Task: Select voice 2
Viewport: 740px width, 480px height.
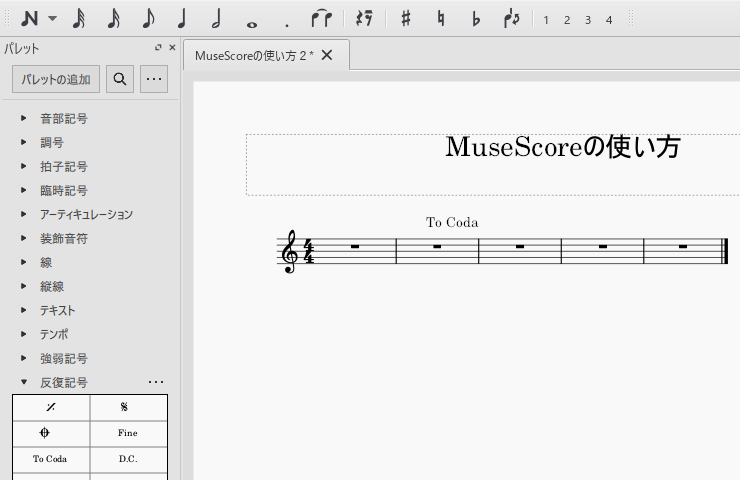Action: coord(567,20)
